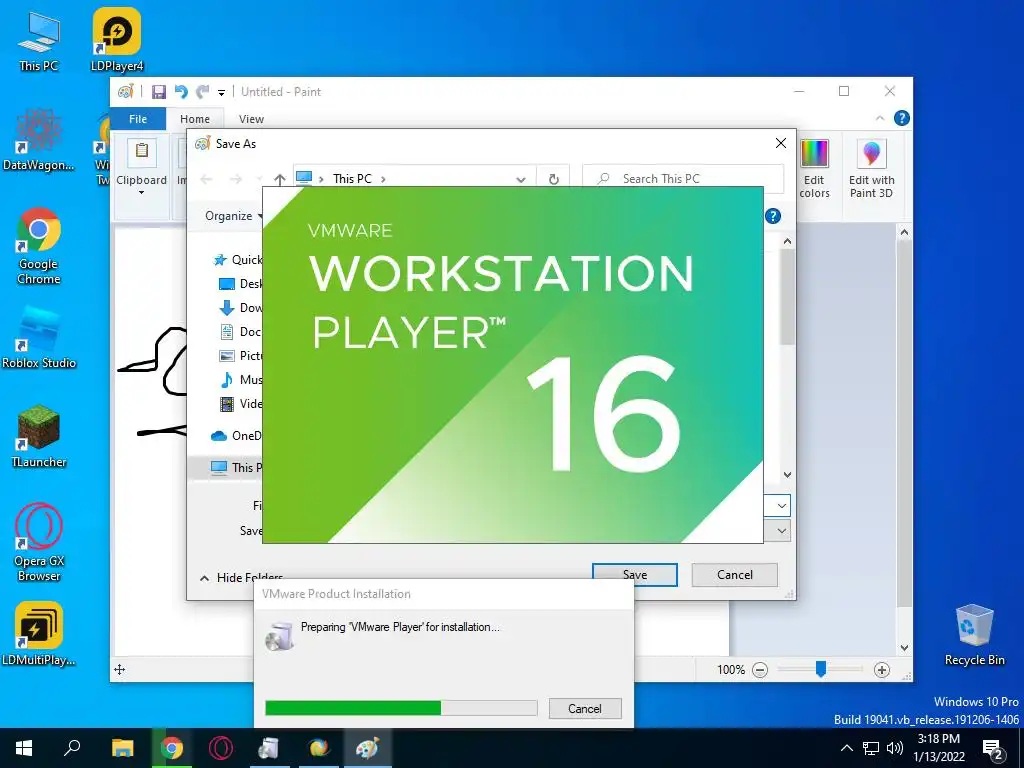Click the VMware Workstation Player 16 splash
Viewport: 1024px width, 768px height.
point(513,364)
